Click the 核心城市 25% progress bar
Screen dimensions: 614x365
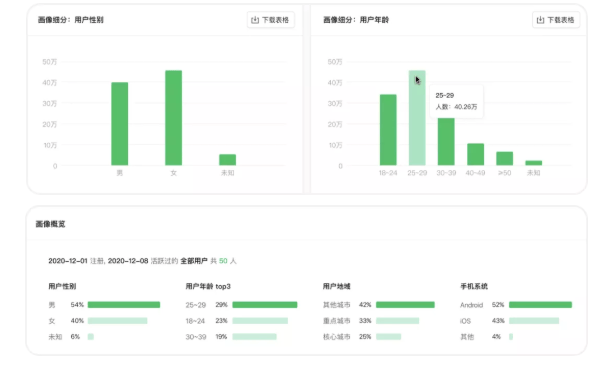click(x=388, y=336)
